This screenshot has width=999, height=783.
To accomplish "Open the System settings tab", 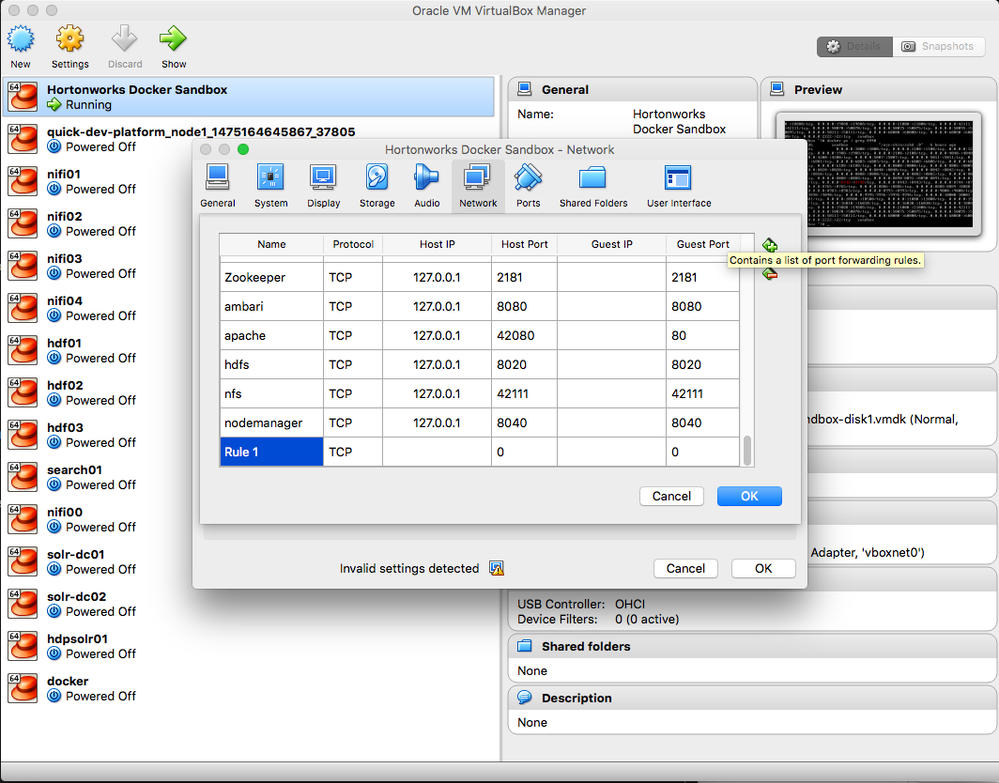I will tap(270, 185).
